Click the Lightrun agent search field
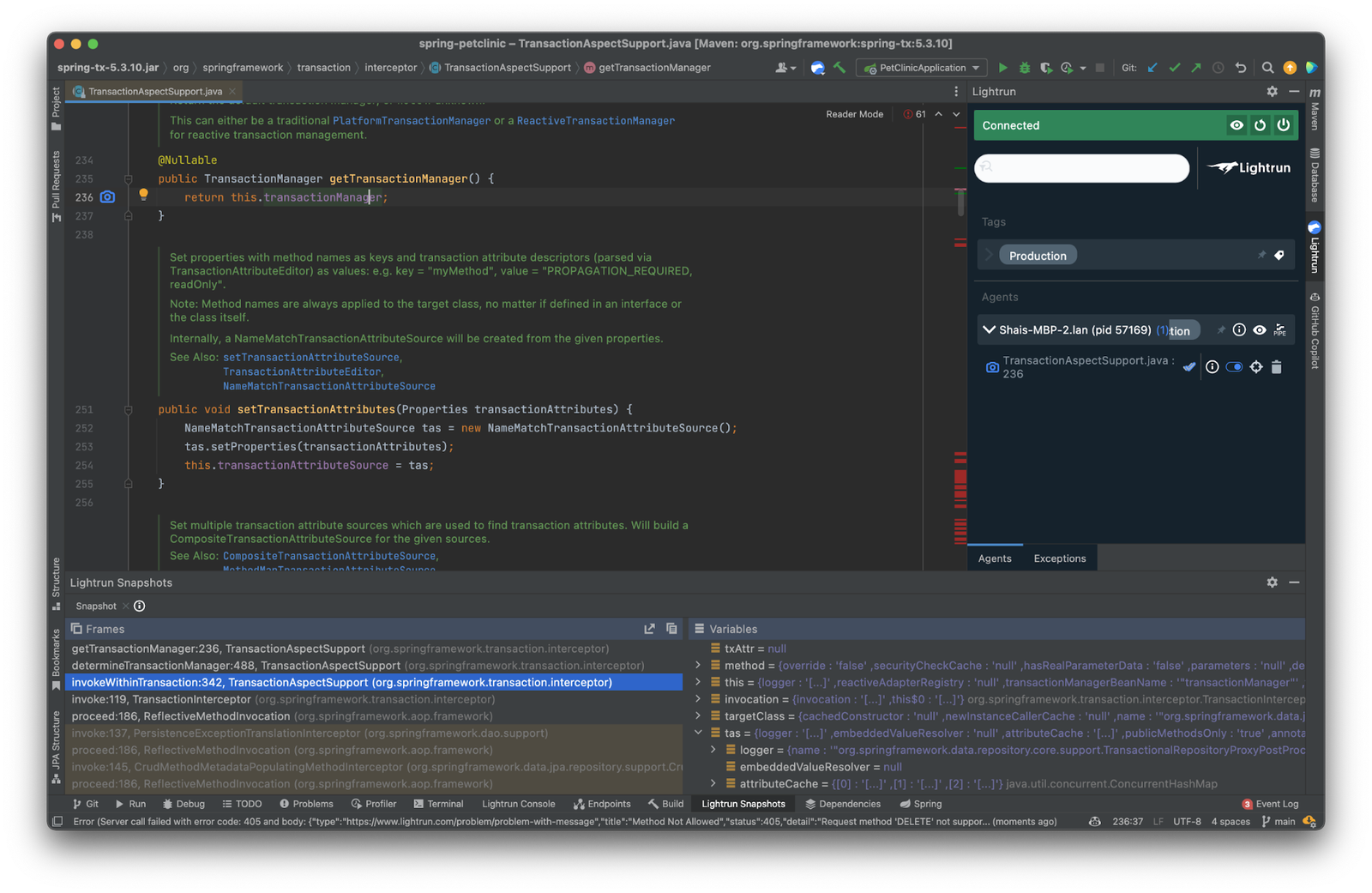This screenshot has height=893, width=1372. pyautogui.click(x=1082, y=168)
